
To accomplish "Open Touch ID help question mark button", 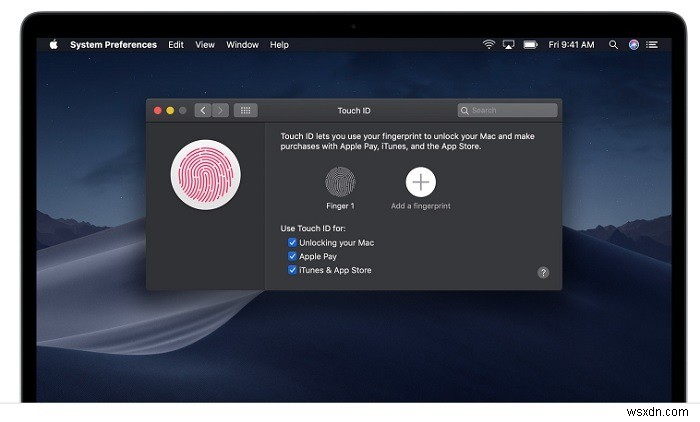I will [x=543, y=272].
